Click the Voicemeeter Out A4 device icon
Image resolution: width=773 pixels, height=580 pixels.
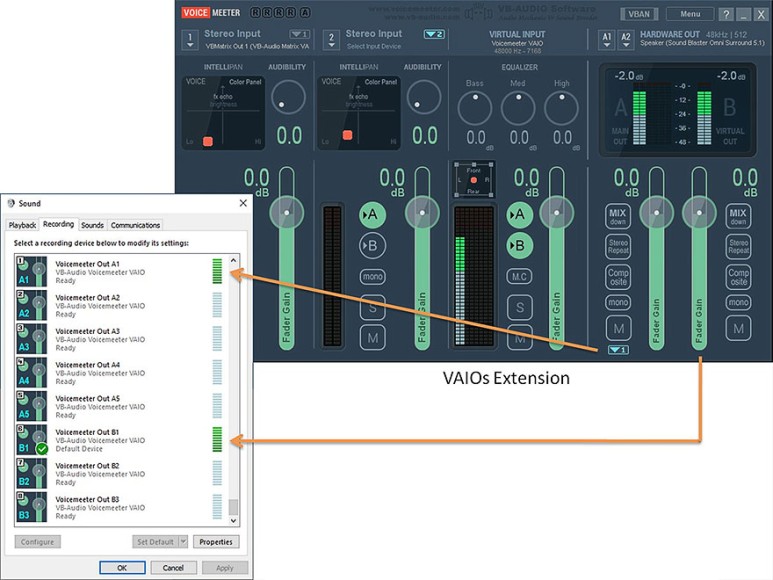[x=32, y=372]
